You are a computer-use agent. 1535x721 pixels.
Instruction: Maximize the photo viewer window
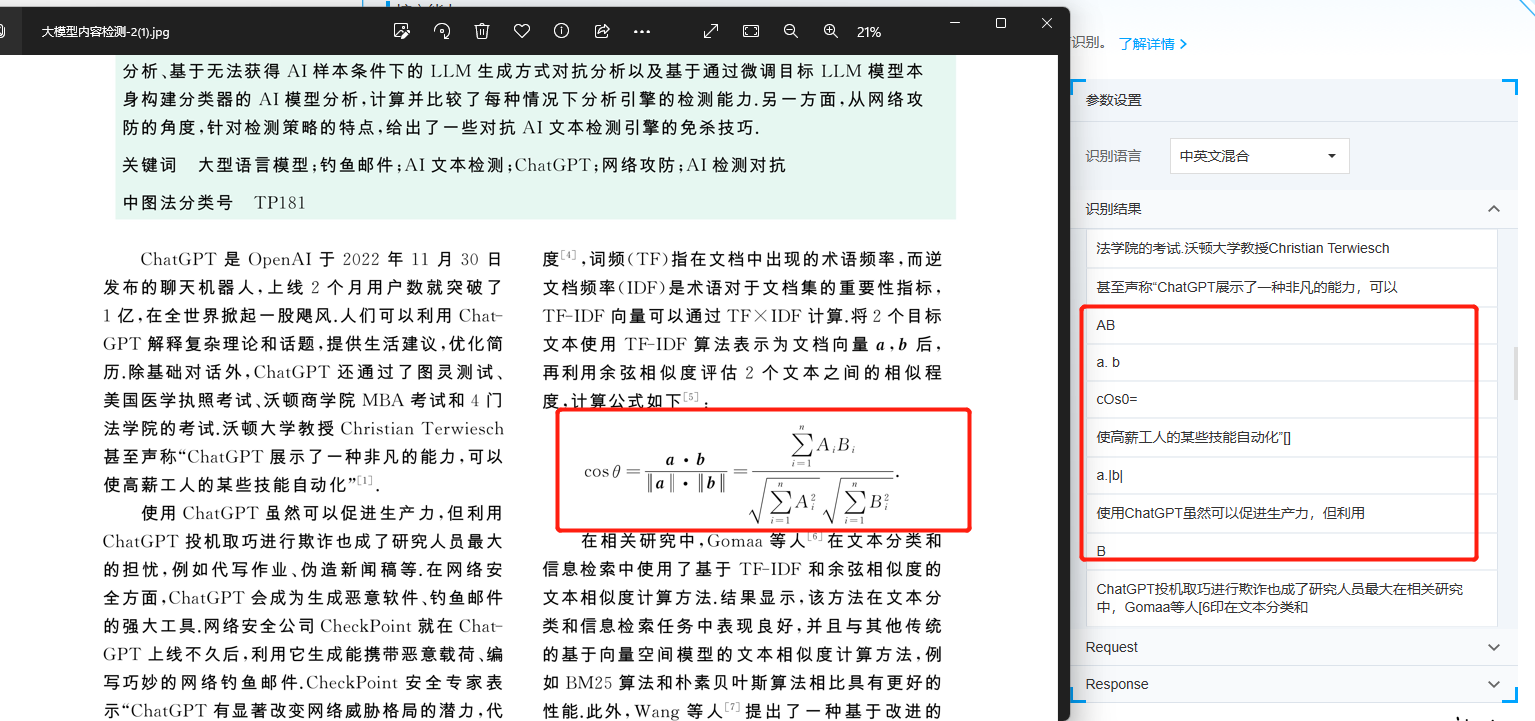coord(1001,22)
